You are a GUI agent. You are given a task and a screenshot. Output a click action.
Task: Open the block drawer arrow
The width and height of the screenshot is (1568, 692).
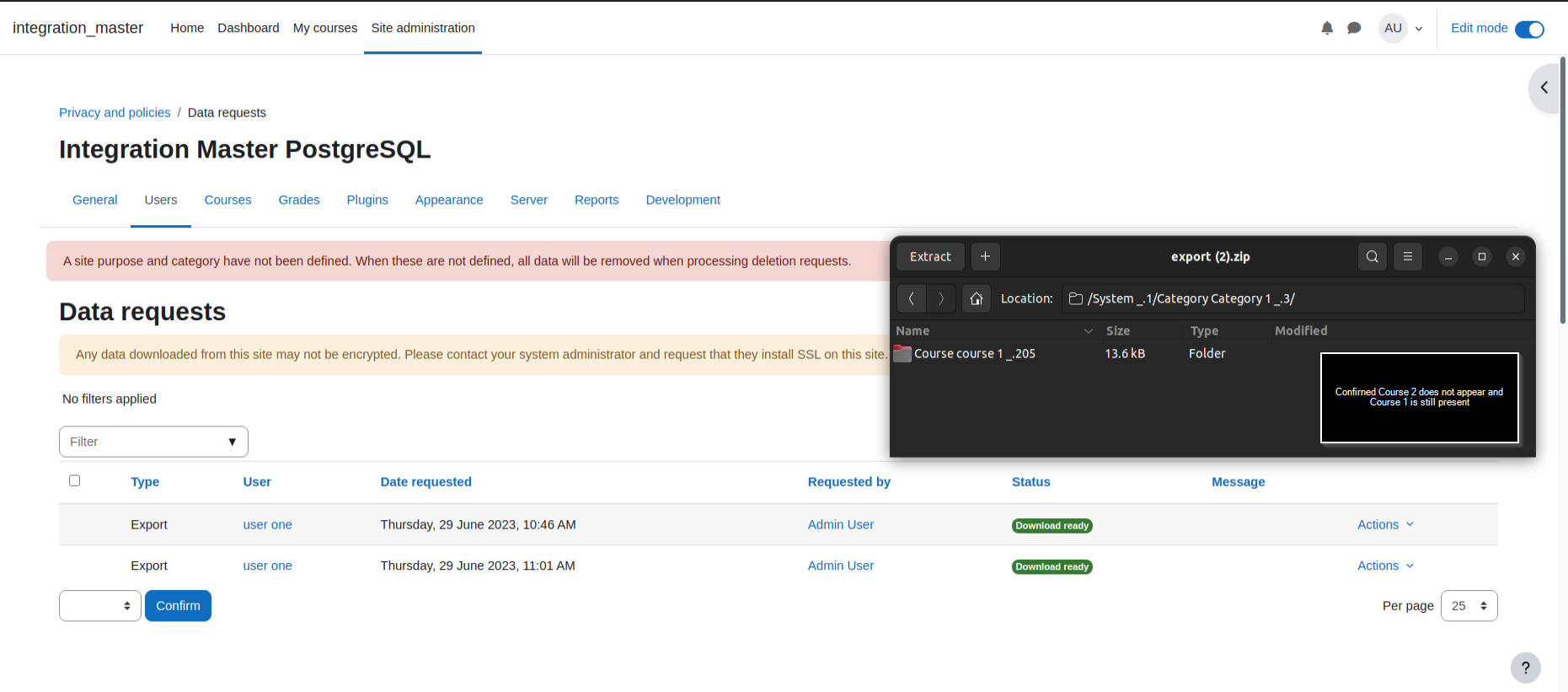[1544, 88]
